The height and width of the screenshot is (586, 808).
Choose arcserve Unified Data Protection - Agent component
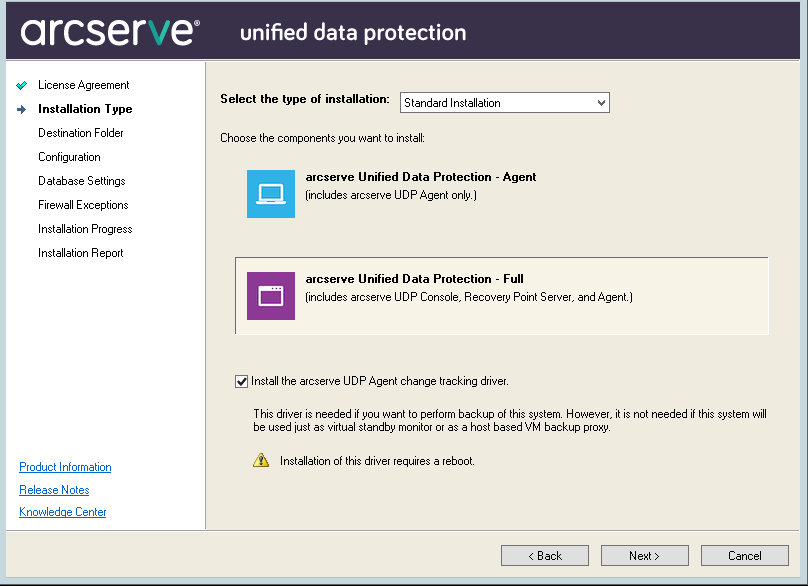pyautogui.click(x=421, y=177)
